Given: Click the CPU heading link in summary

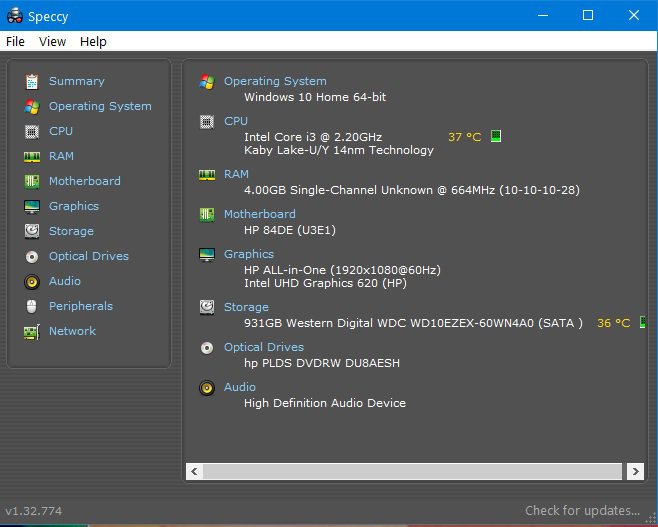Looking at the screenshot, I should (x=236, y=121).
